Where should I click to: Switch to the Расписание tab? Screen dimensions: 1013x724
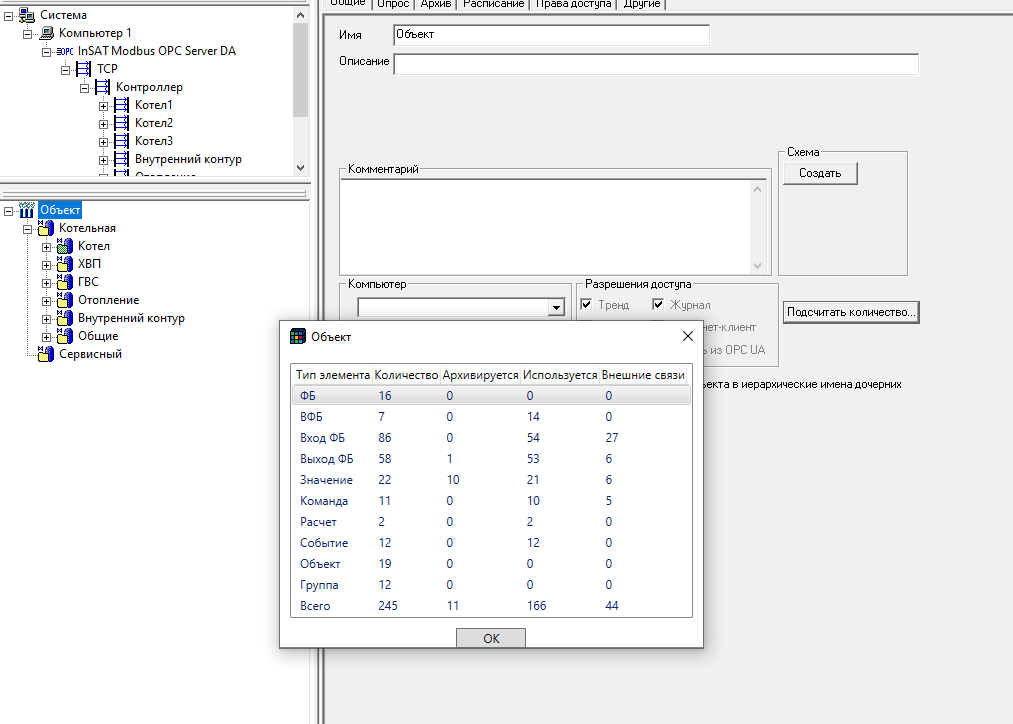[494, 4]
